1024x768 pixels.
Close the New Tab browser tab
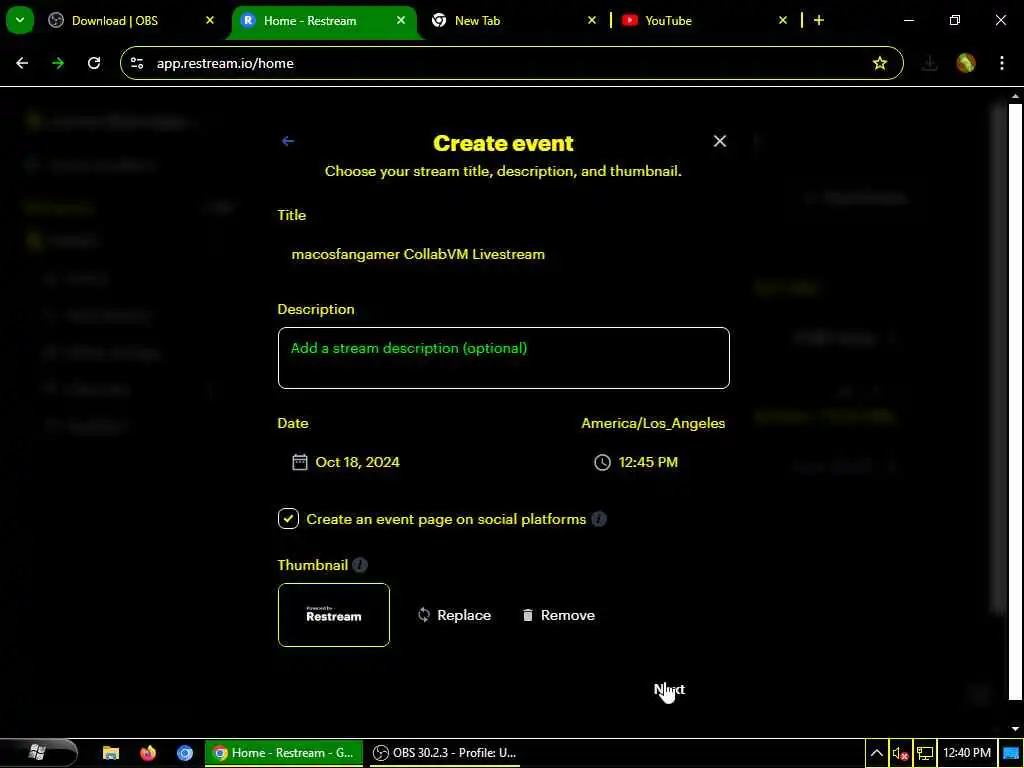coord(592,21)
